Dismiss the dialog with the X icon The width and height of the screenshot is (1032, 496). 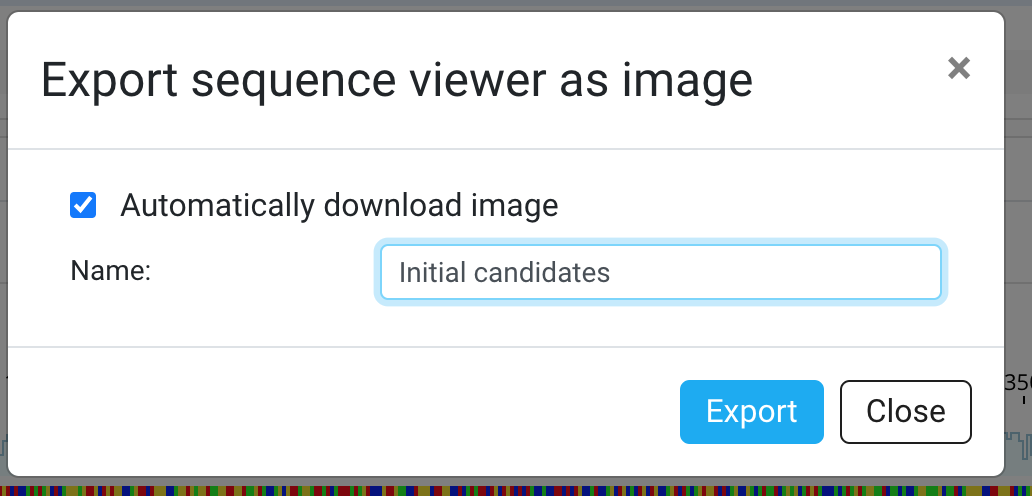[958, 68]
